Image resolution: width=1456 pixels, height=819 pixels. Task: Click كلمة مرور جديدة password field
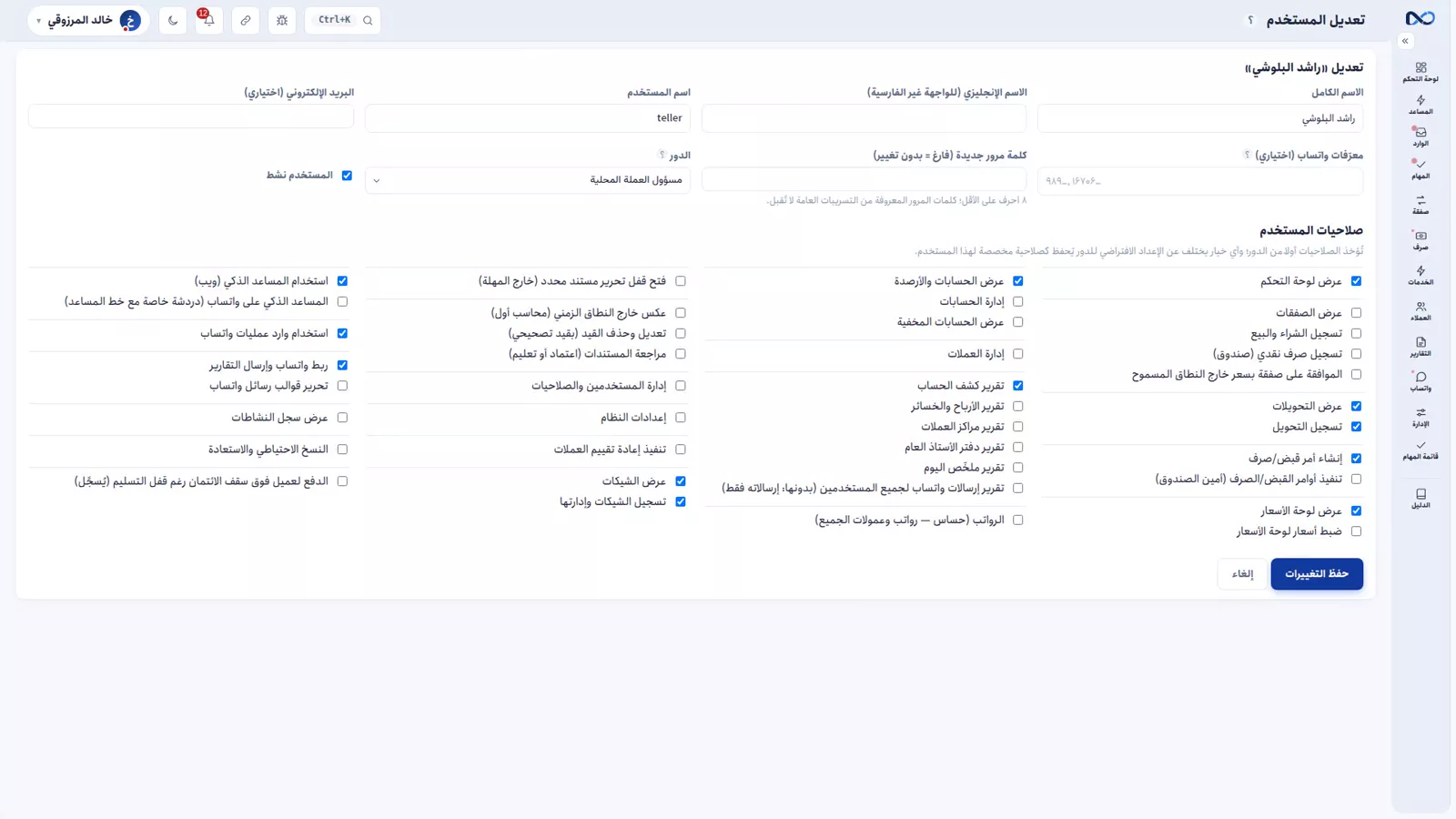864,180
